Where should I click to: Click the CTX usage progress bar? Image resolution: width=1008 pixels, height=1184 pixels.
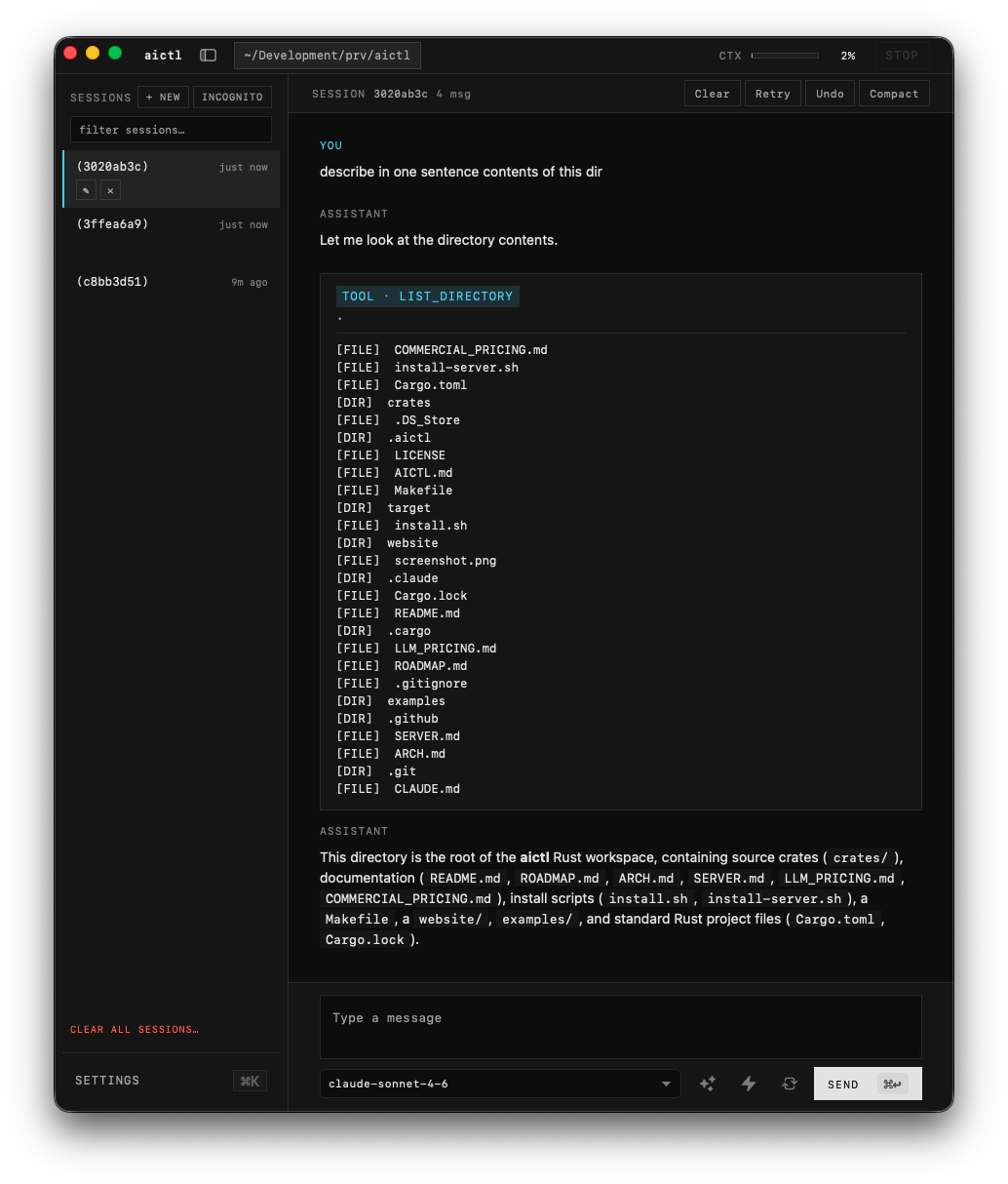coord(785,56)
